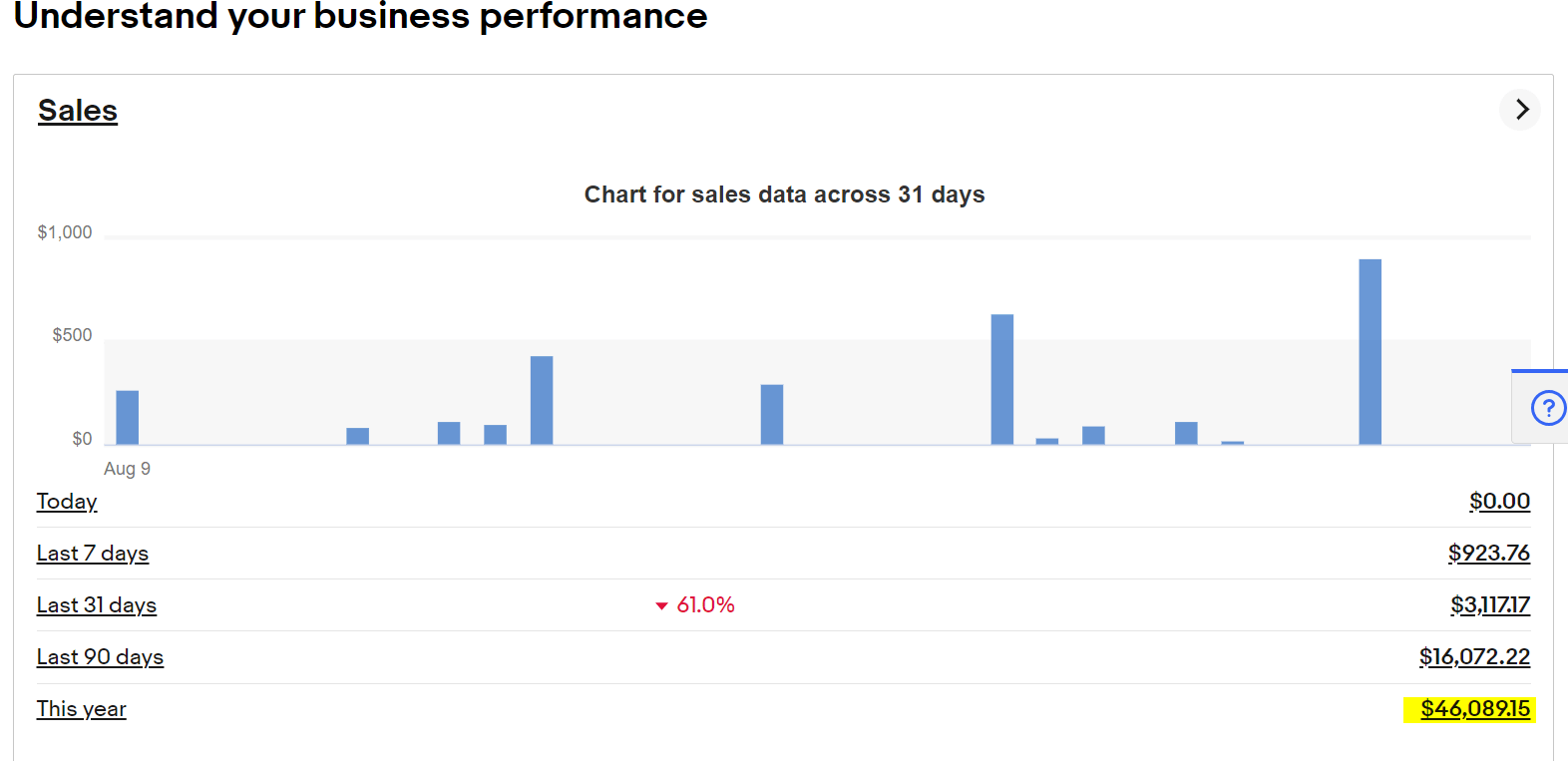
Task: Open the Last 7 days report
Action: [92, 554]
